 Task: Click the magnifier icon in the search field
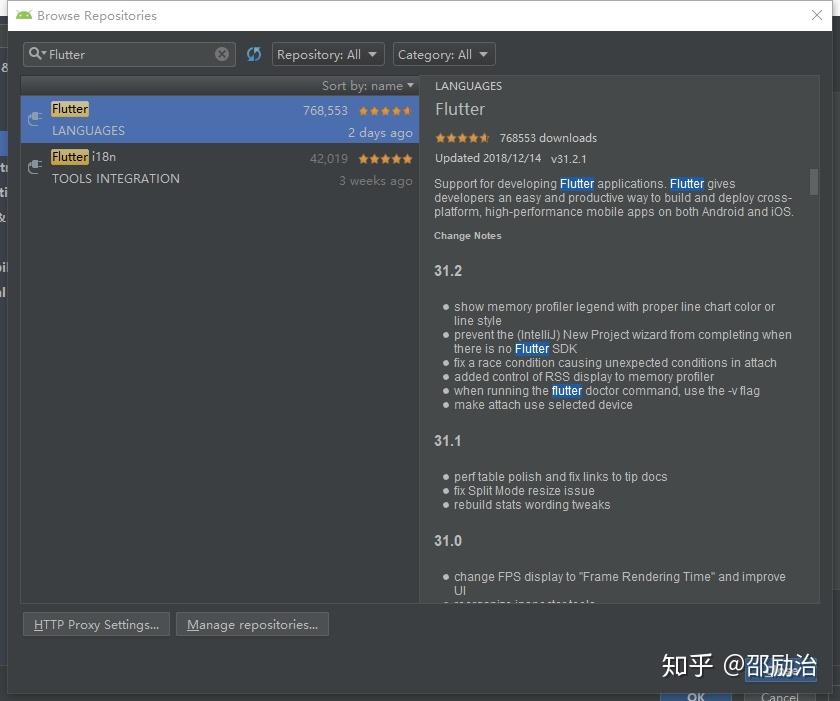click(36, 54)
